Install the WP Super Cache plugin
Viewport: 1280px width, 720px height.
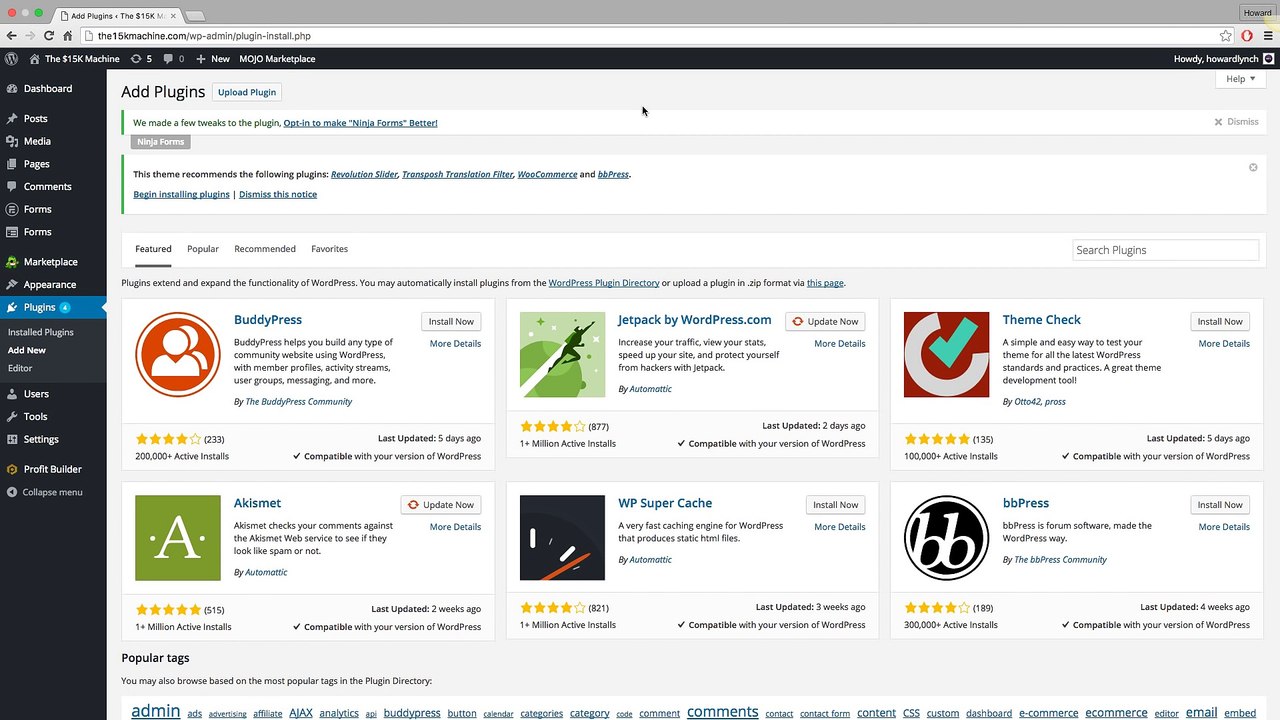pyautogui.click(x=836, y=505)
